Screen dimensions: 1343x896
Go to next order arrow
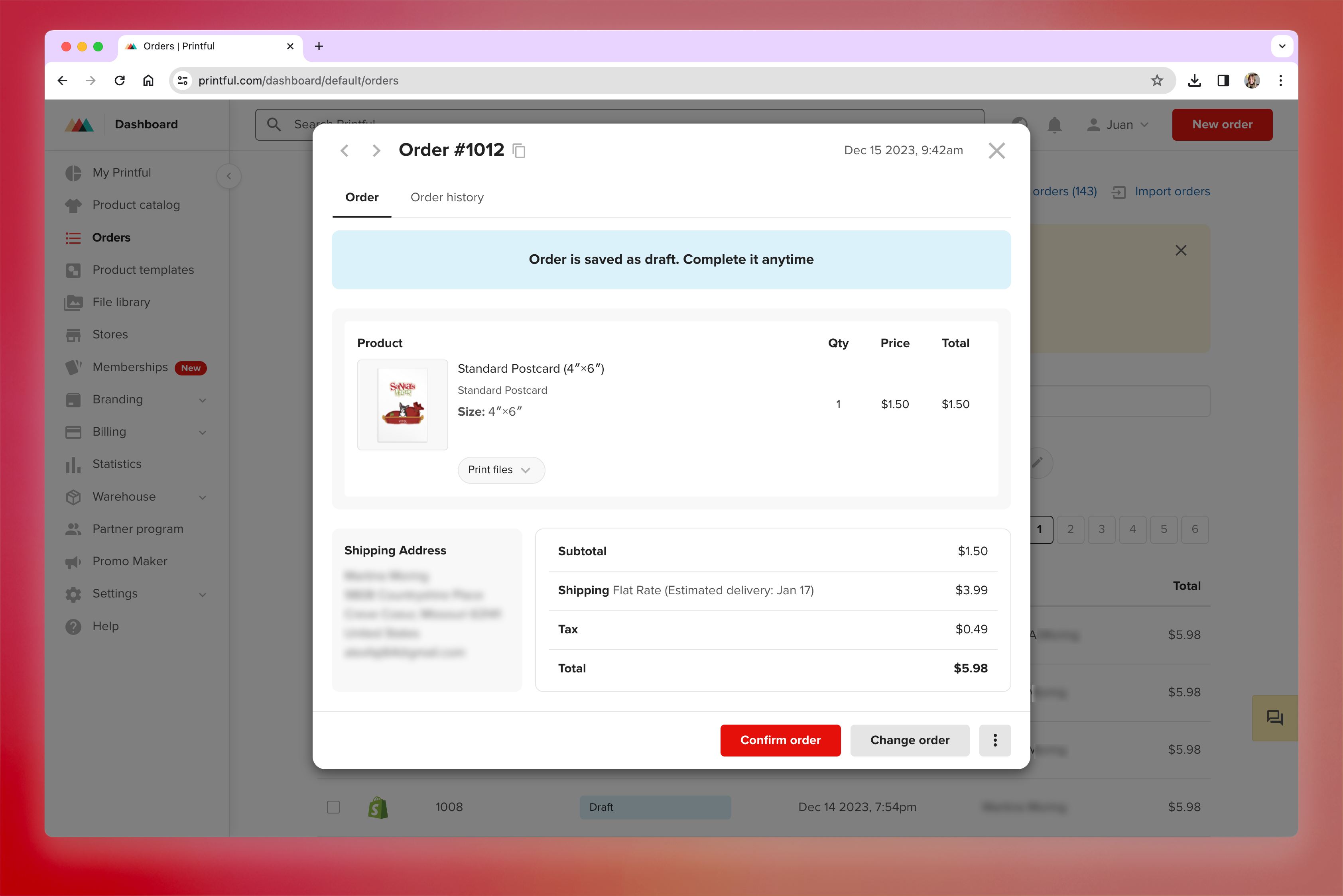[376, 151]
